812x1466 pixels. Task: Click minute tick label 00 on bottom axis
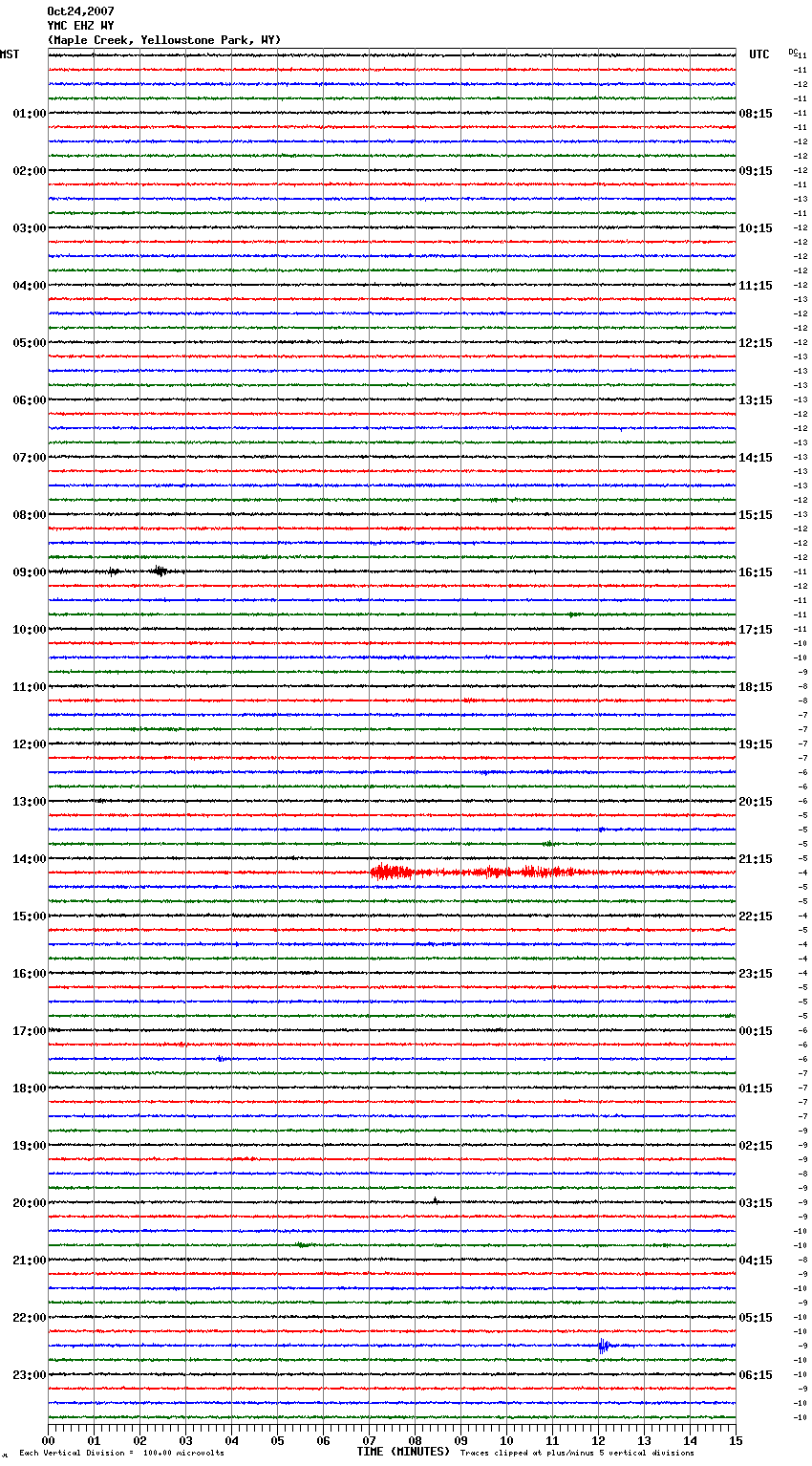[x=48, y=1440]
